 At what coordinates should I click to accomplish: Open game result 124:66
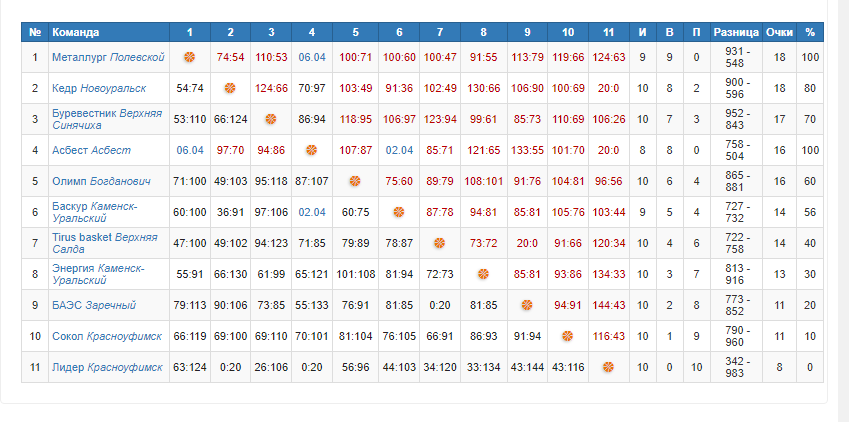271,88
